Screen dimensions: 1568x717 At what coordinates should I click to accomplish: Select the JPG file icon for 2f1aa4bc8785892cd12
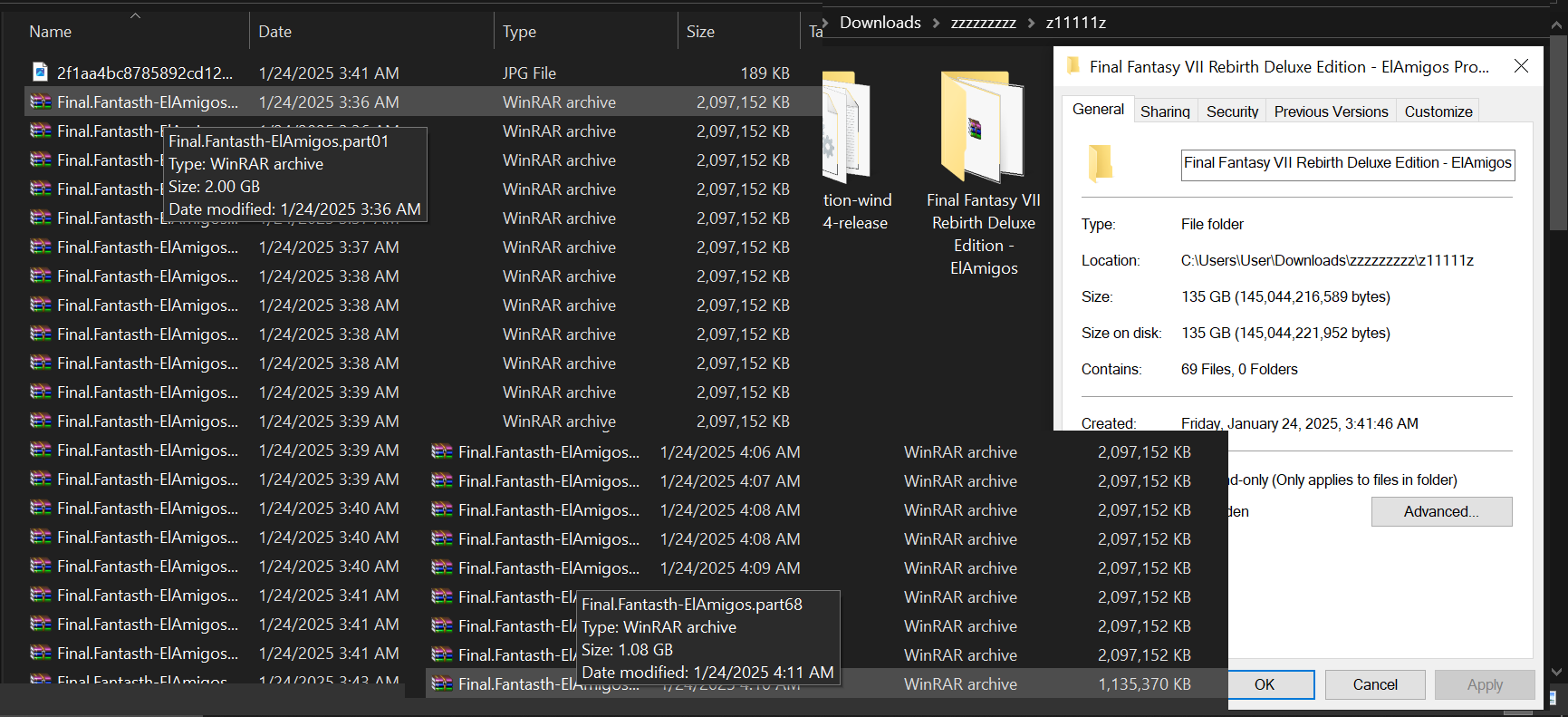tap(40, 73)
